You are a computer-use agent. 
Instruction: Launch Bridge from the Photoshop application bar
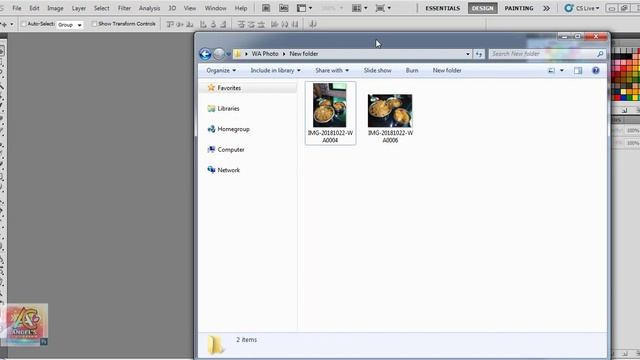[266, 8]
